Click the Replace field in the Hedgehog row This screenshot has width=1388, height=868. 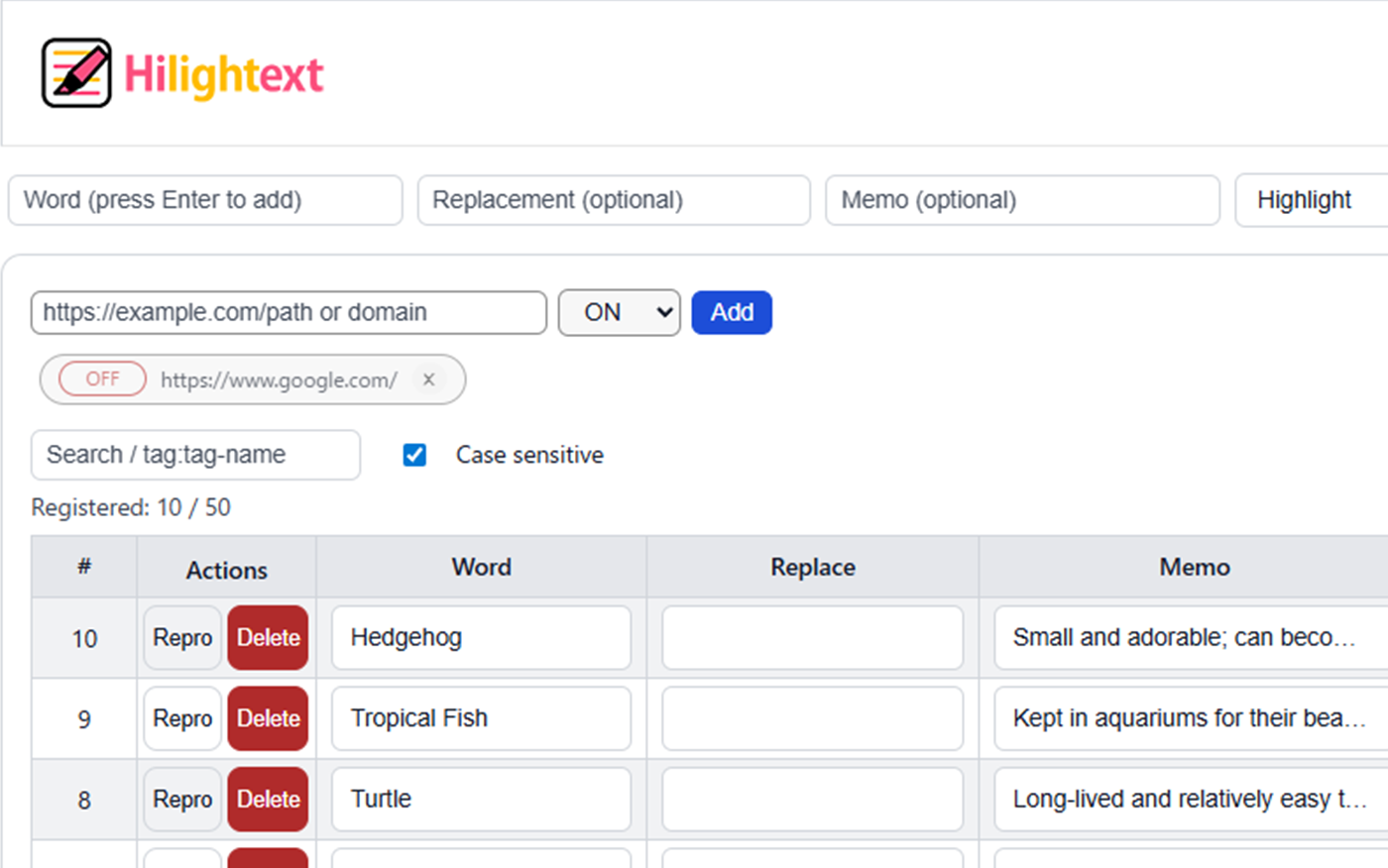pyautogui.click(x=812, y=638)
